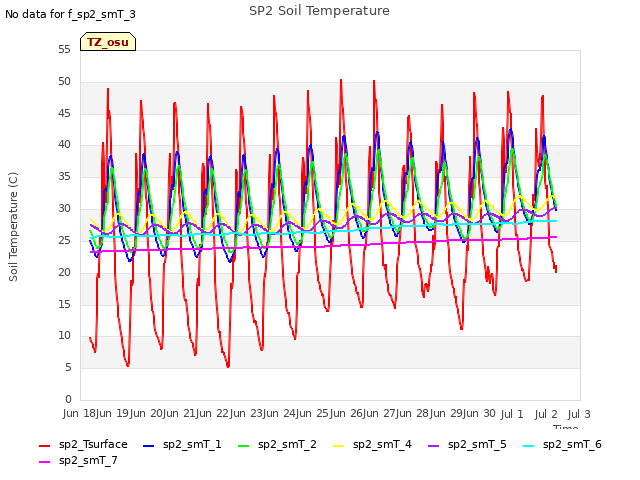Viewport: 640px width, 480px height.
Task: Click the partially hidden Time axis label
Action: tap(566, 427)
